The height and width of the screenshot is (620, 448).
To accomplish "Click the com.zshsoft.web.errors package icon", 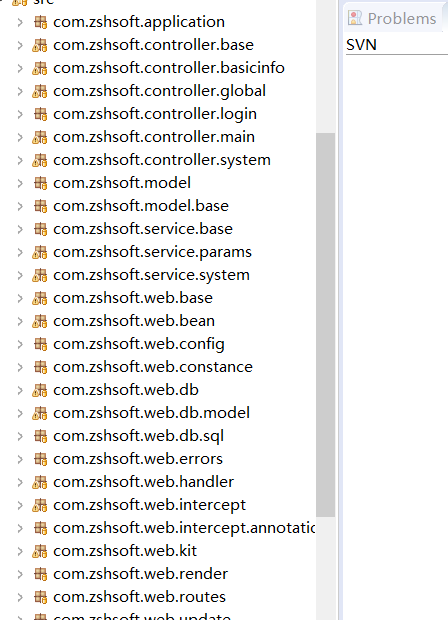I will [40, 459].
